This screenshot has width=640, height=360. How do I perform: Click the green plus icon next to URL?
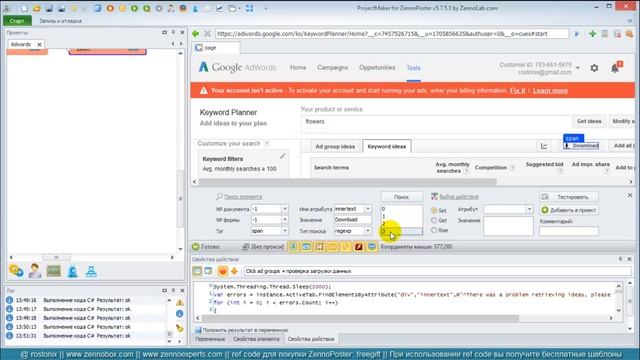point(592,34)
